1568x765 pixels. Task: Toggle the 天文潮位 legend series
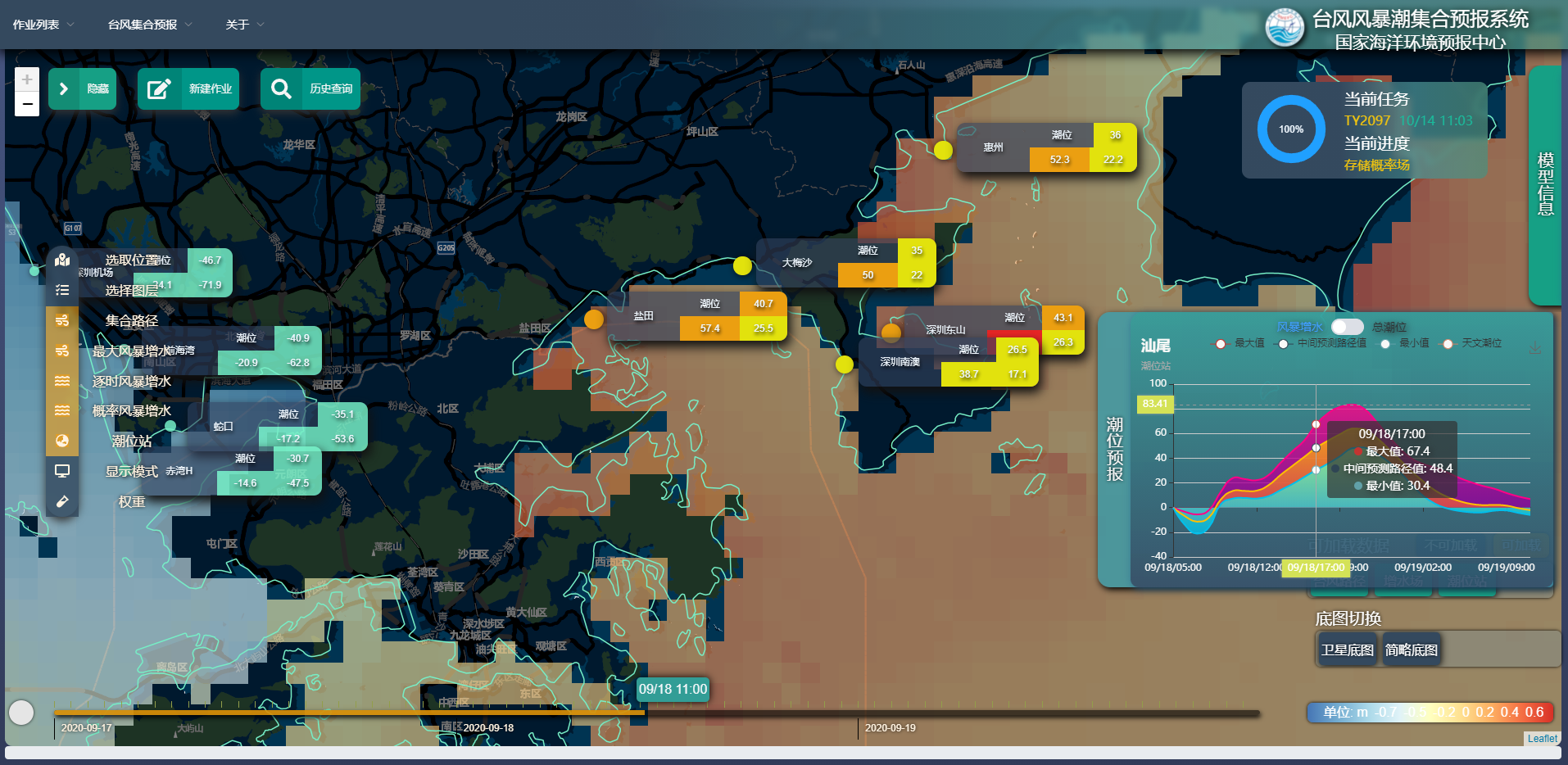1472,343
